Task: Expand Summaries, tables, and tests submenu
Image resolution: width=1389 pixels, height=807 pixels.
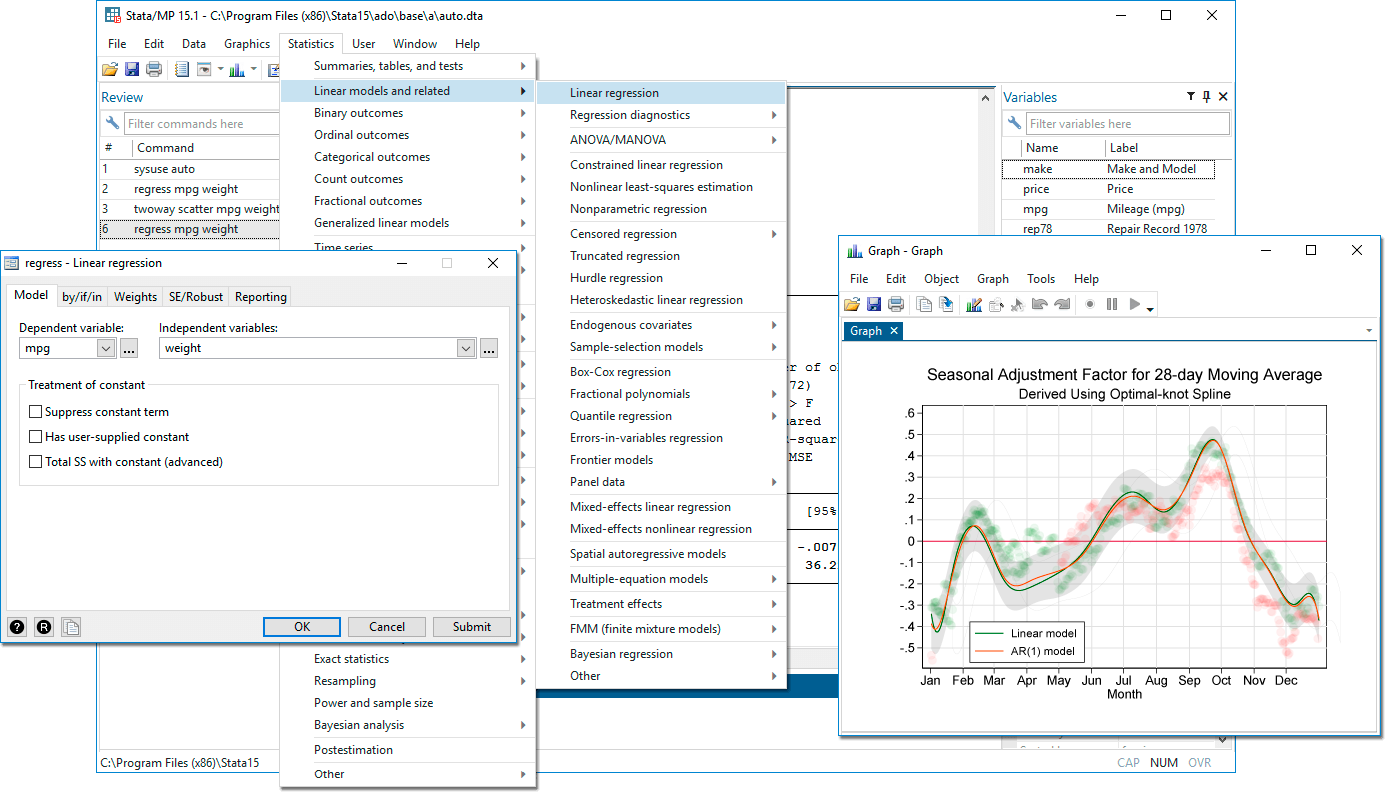Action: (408, 66)
